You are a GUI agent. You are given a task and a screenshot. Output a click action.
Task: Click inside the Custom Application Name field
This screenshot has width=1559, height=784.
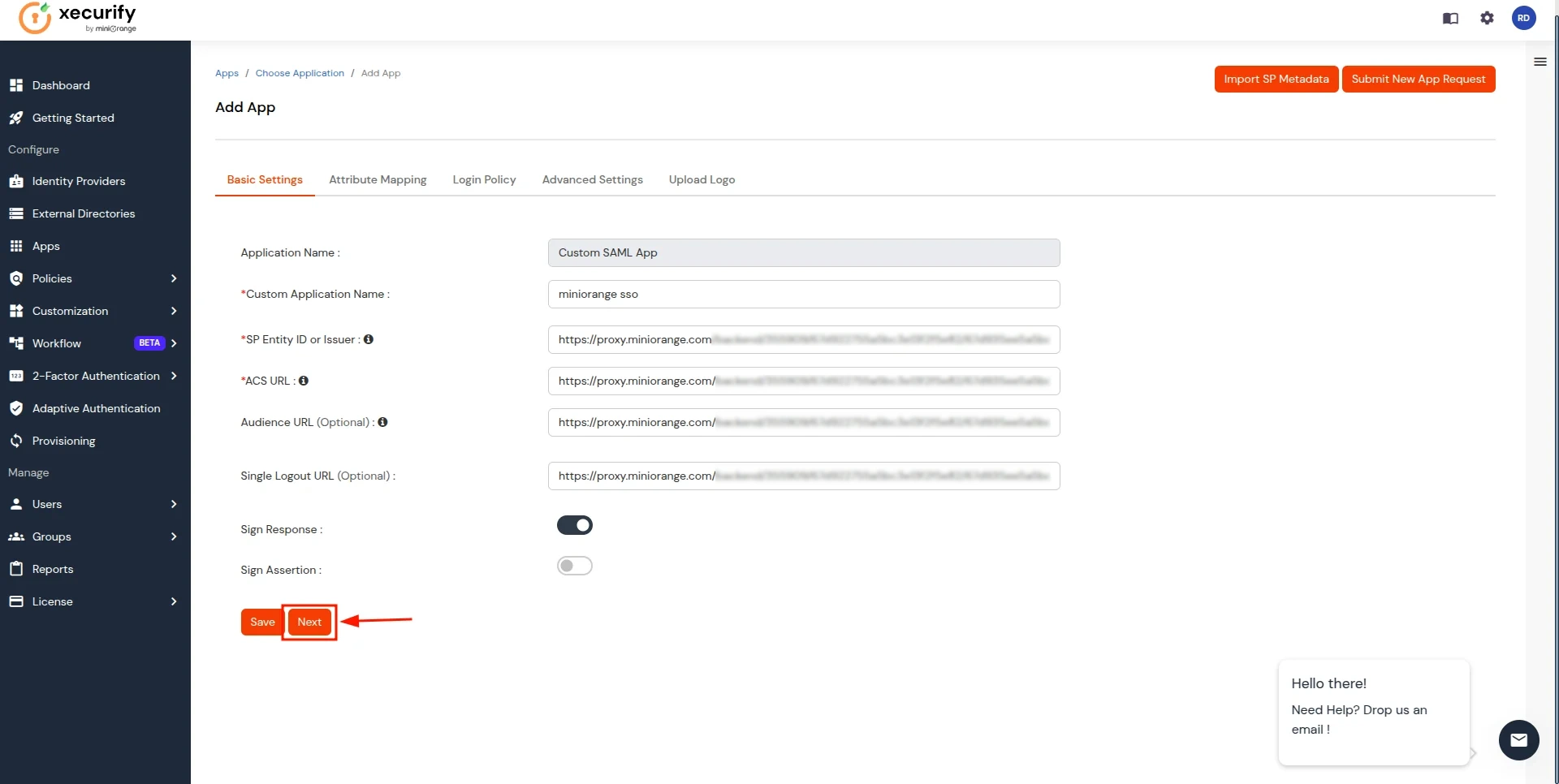tap(803, 294)
